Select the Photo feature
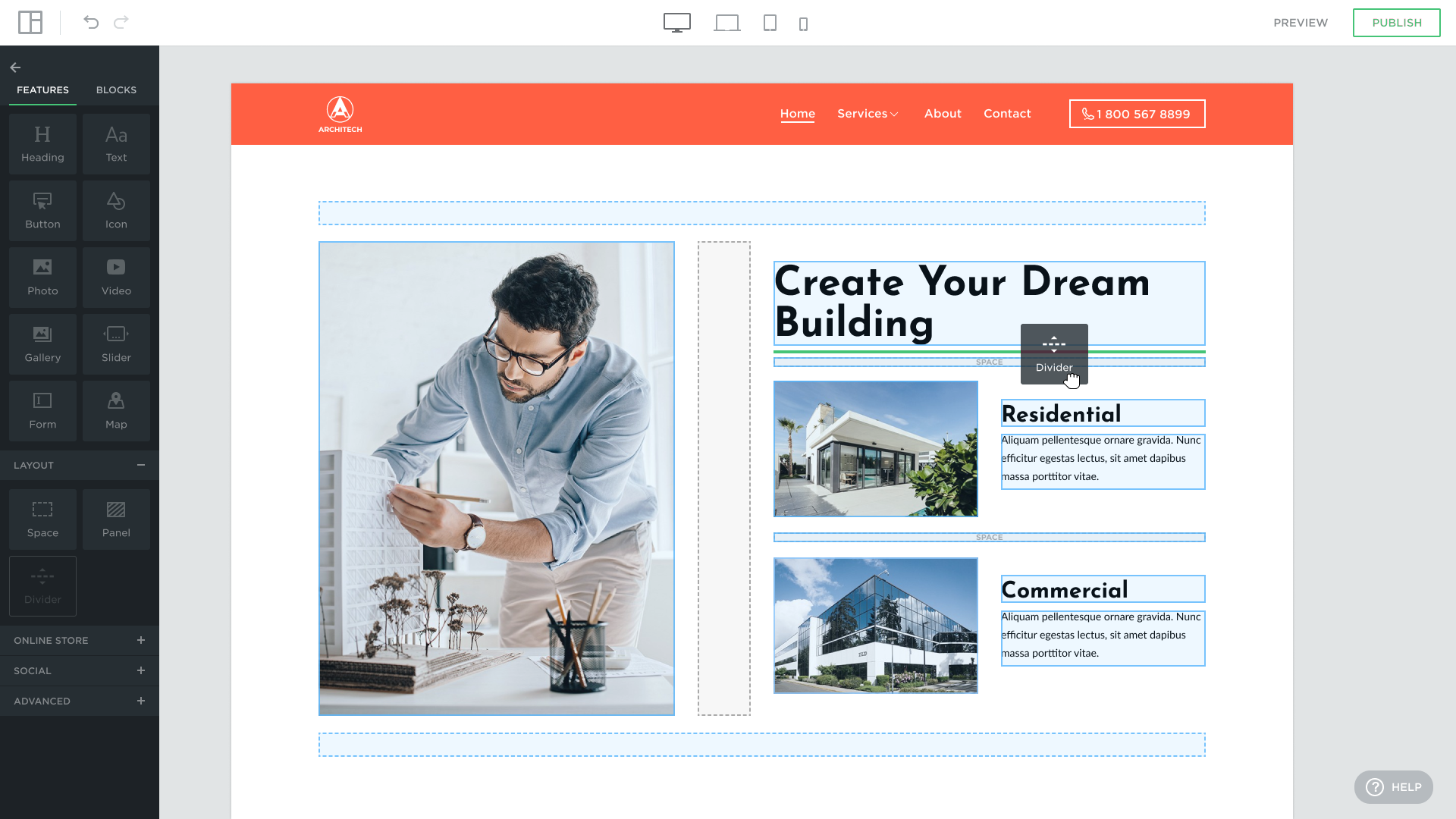 [x=42, y=278]
